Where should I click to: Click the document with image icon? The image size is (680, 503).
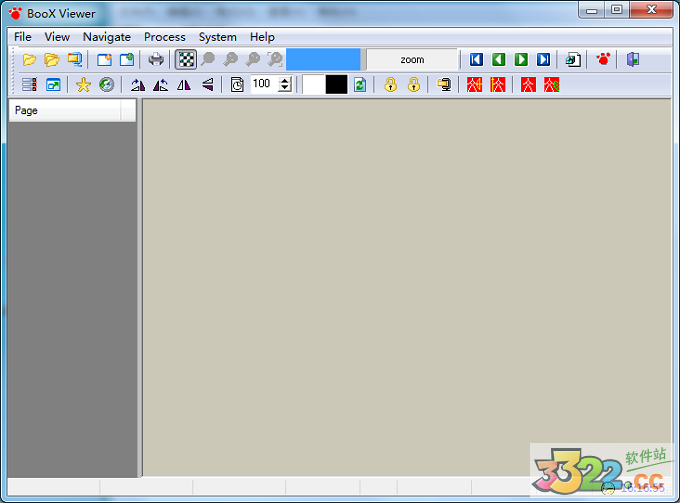[573, 59]
